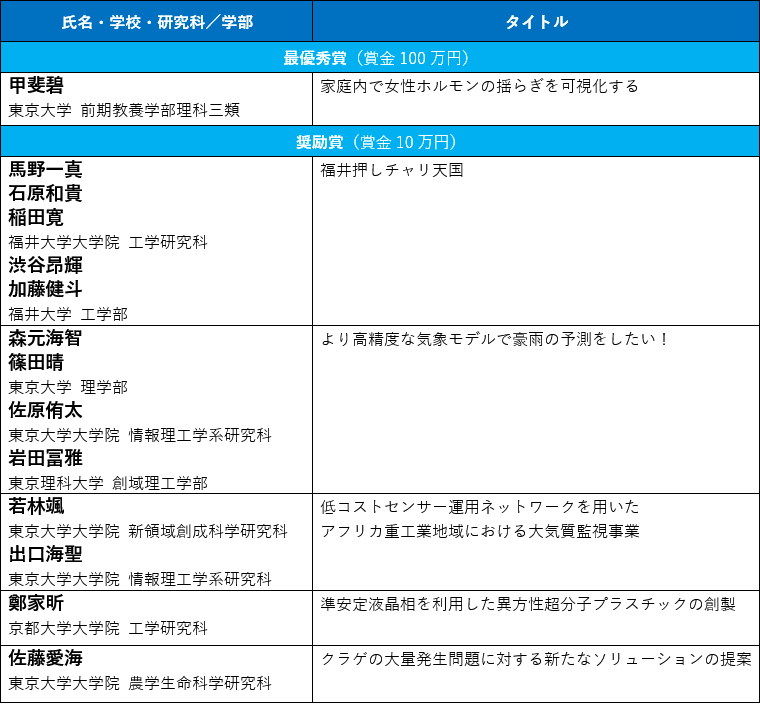The width and height of the screenshot is (760, 704).
Task: Click the affiliation 京都大学大学院 工学研究科
Action: tap(108, 628)
